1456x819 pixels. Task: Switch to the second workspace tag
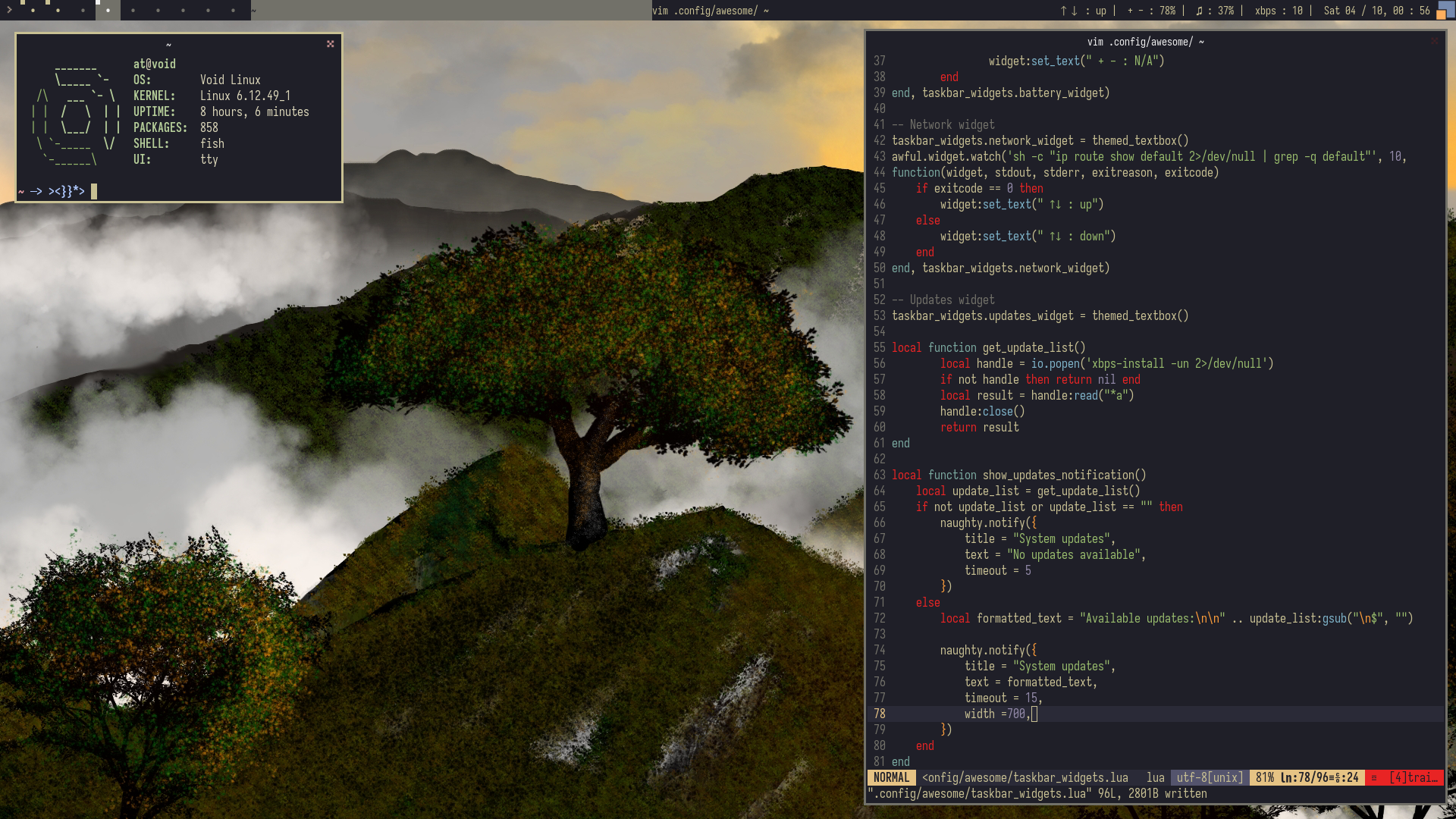58,10
